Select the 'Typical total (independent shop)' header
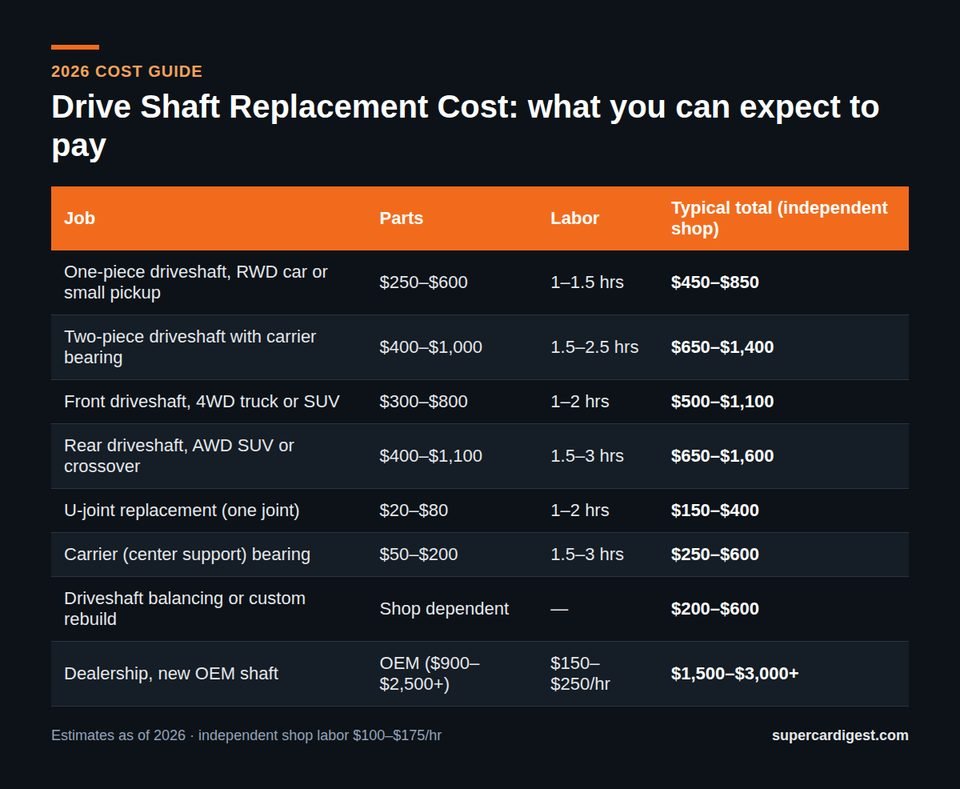Image resolution: width=960 pixels, height=789 pixels. point(779,218)
